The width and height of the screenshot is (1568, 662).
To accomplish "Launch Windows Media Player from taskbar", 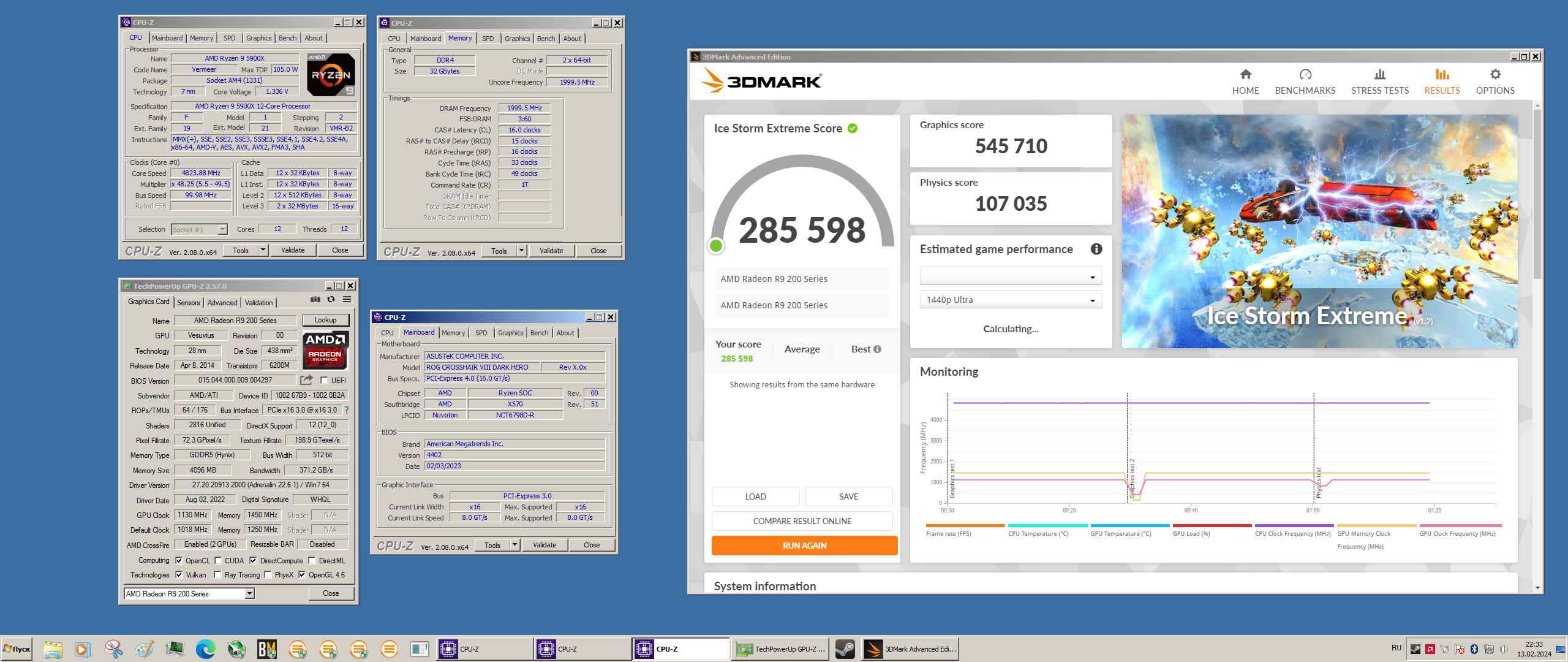I will click(83, 649).
